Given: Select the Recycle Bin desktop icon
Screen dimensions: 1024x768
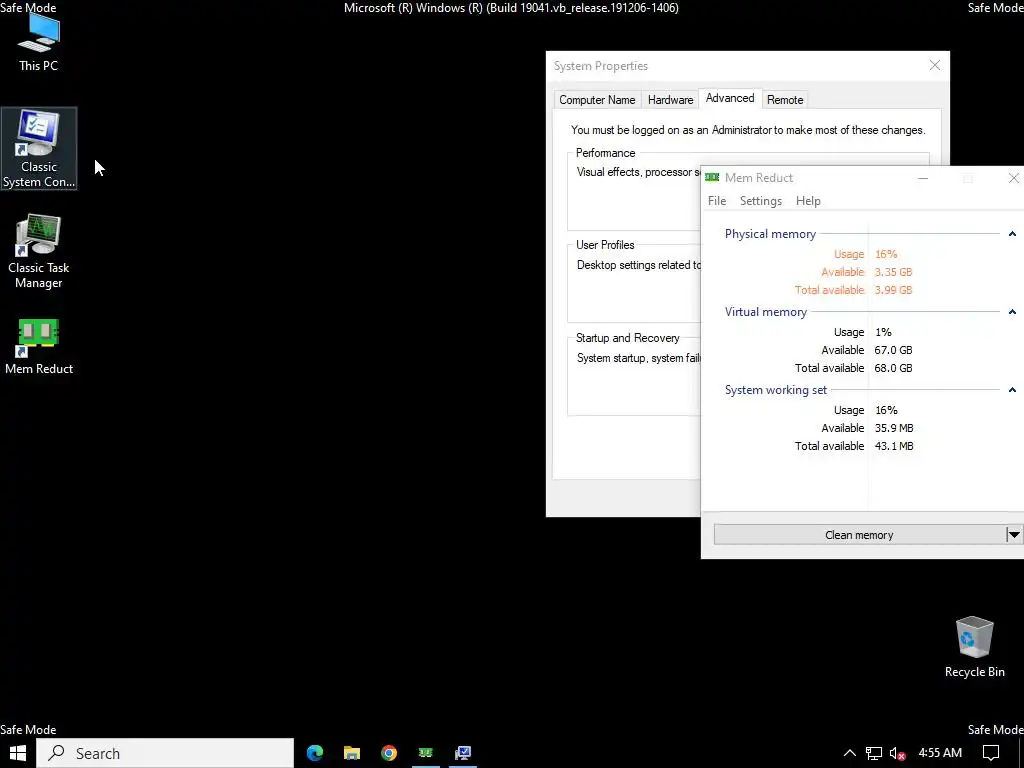Looking at the screenshot, I should coord(974,647).
